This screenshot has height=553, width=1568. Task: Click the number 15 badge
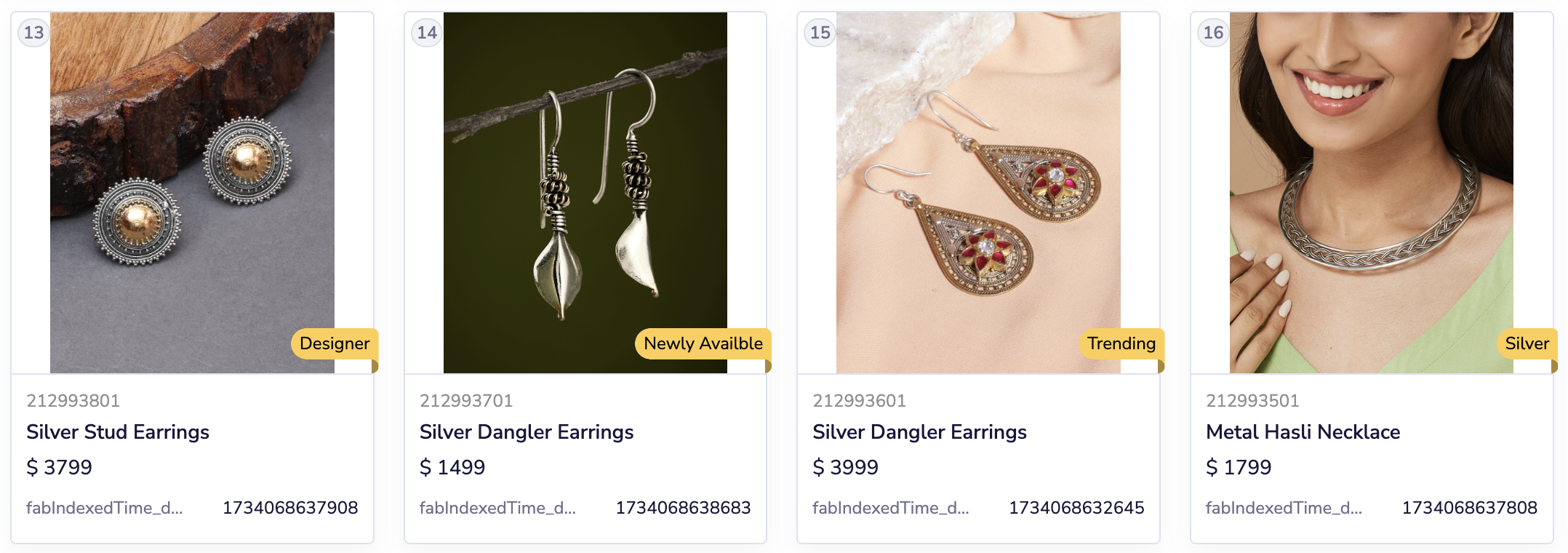[x=820, y=33]
